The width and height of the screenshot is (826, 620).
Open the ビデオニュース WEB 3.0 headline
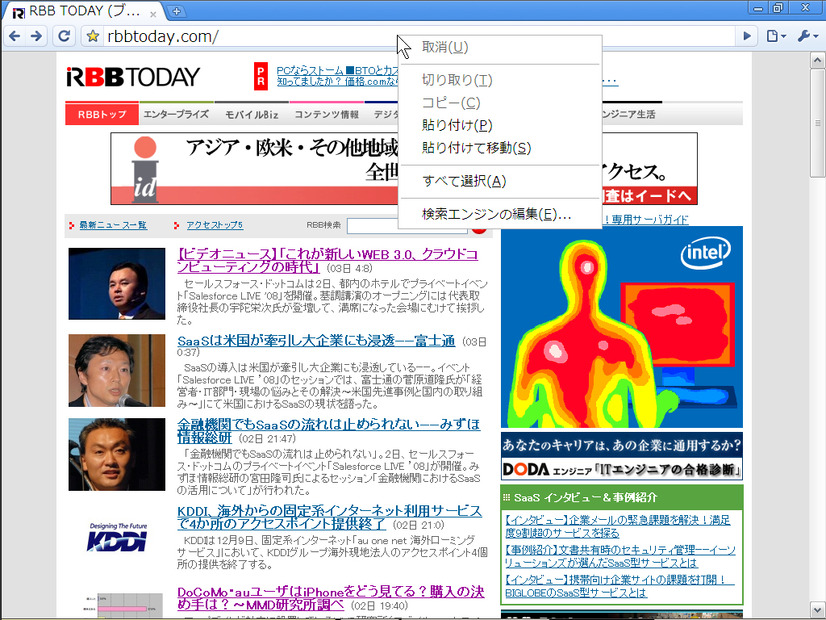(x=328, y=260)
